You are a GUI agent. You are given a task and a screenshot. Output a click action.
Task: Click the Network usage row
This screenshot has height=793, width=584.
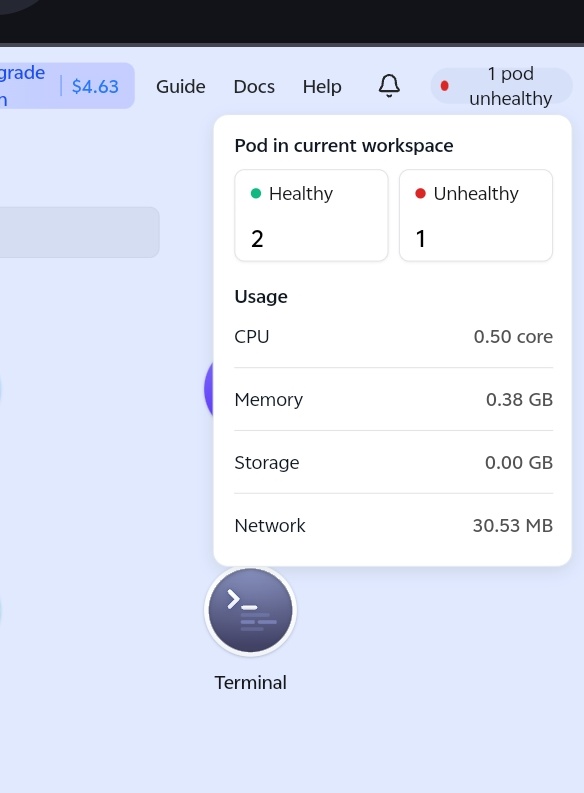393,525
